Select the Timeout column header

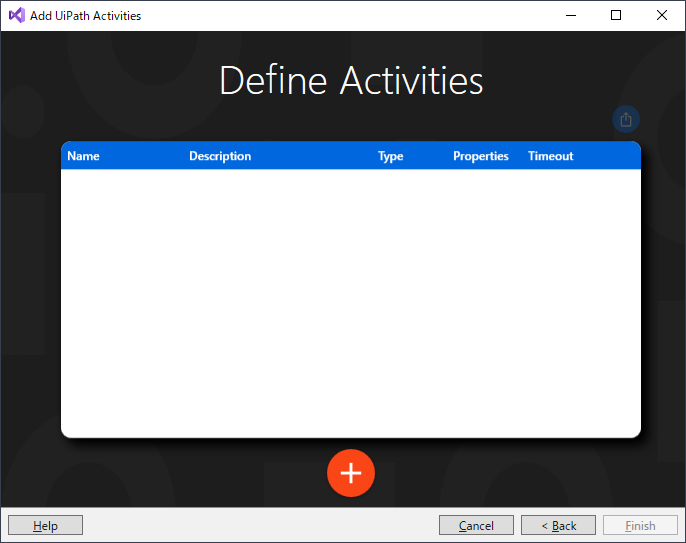(x=550, y=156)
